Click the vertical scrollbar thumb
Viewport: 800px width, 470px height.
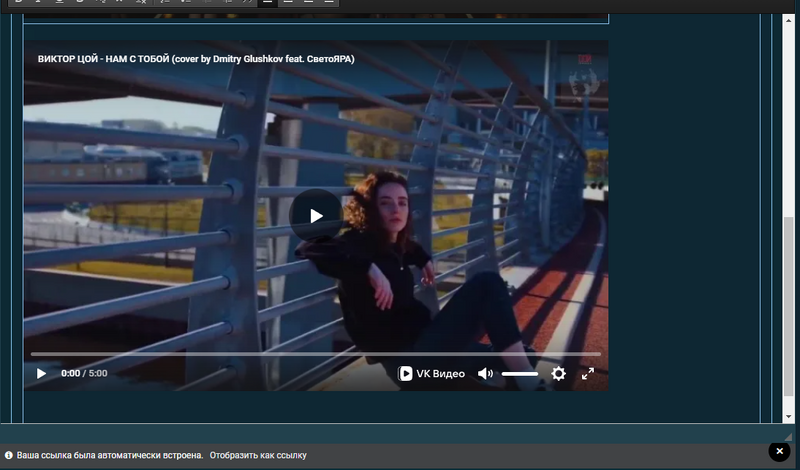click(x=789, y=306)
